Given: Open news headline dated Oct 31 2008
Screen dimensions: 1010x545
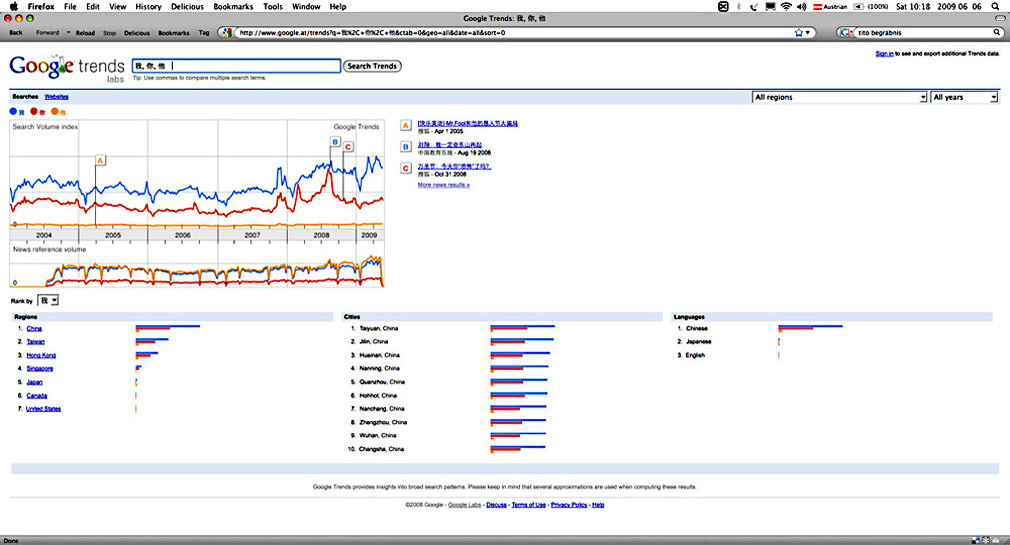Looking at the screenshot, I should click(454, 166).
